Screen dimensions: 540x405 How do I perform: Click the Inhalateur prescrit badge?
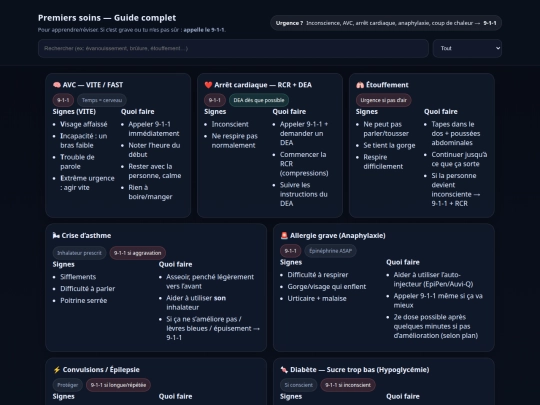(79, 253)
